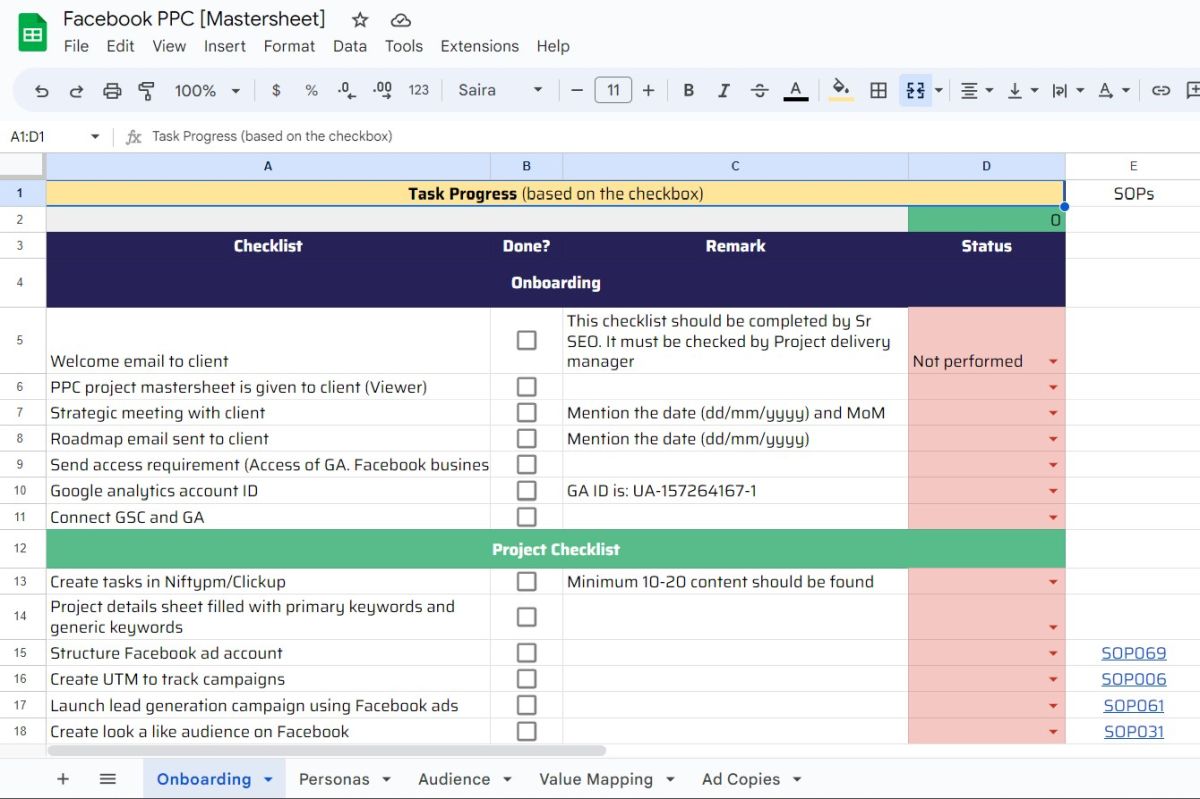
Task: Open the borders tool
Action: 878,90
